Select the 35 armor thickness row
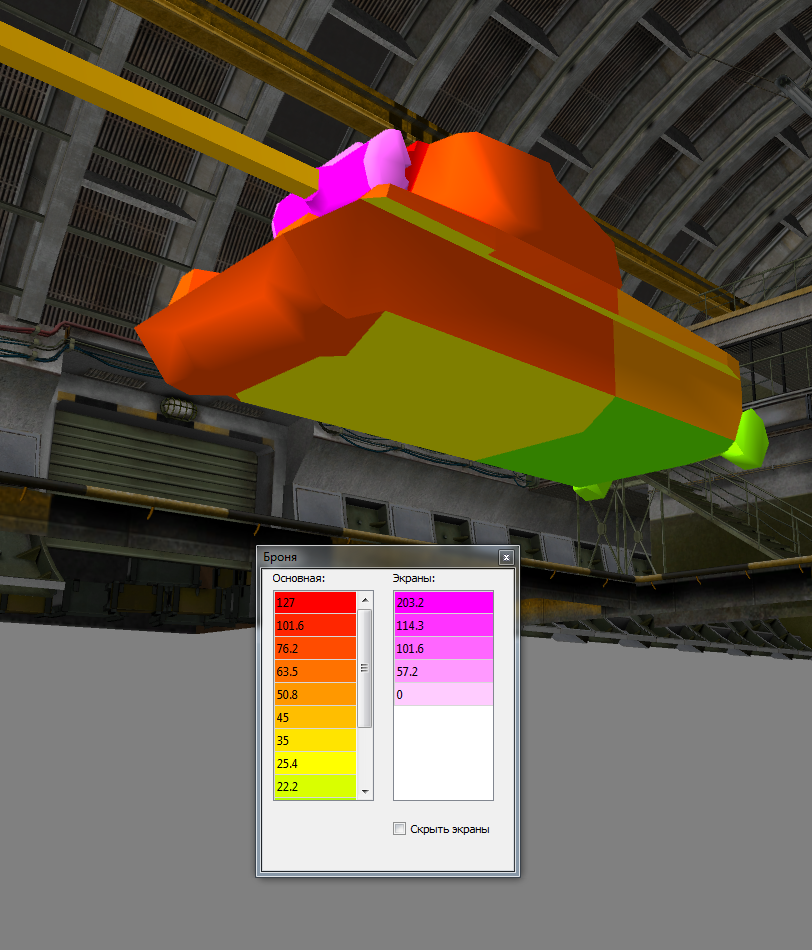 point(315,740)
